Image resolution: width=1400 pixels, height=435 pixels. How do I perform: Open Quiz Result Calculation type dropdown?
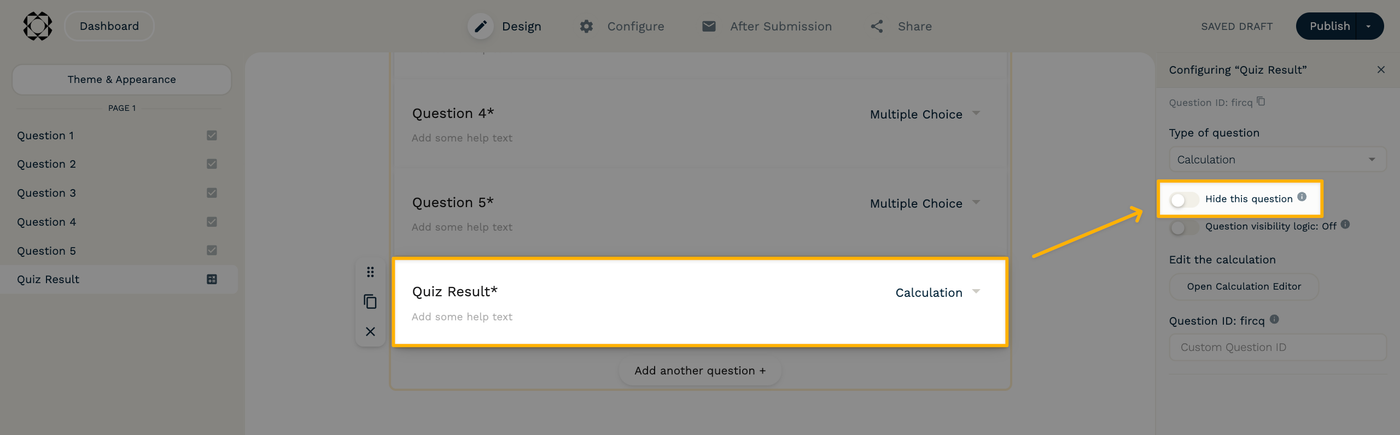(938, 292)
